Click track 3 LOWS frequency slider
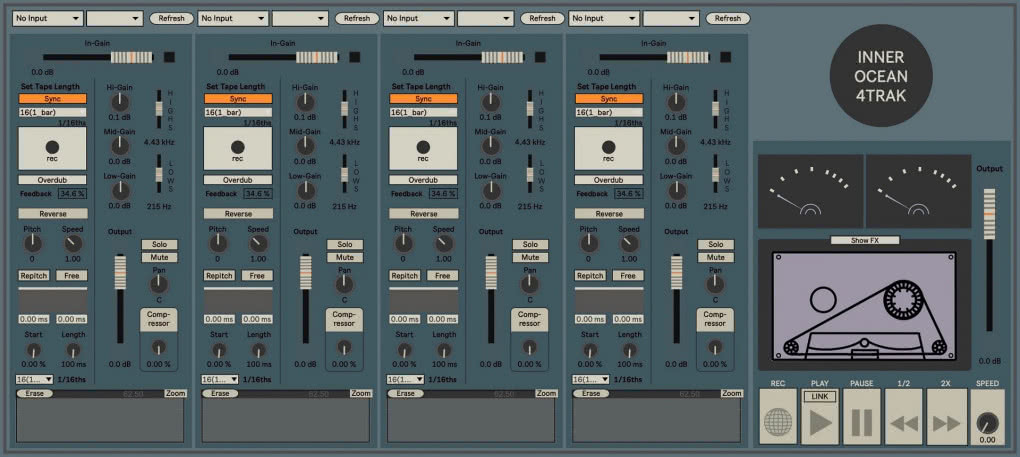This screenshot has height=457, width=1020. coord(530,174)
